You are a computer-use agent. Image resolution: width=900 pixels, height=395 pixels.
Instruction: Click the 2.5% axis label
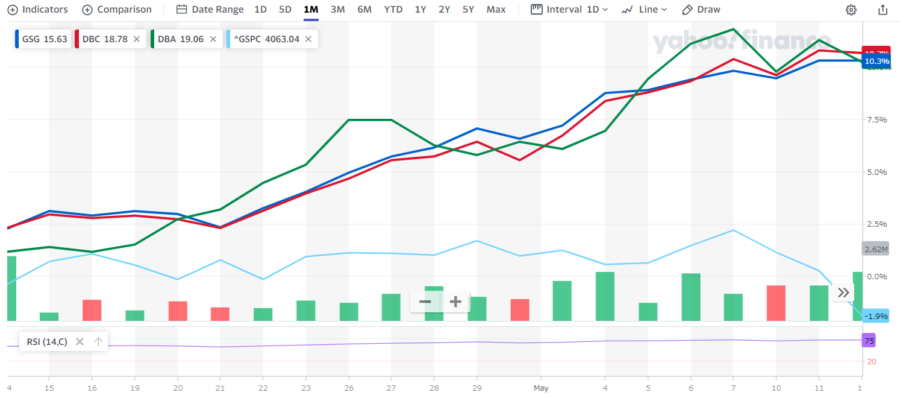tap(876, 224)
